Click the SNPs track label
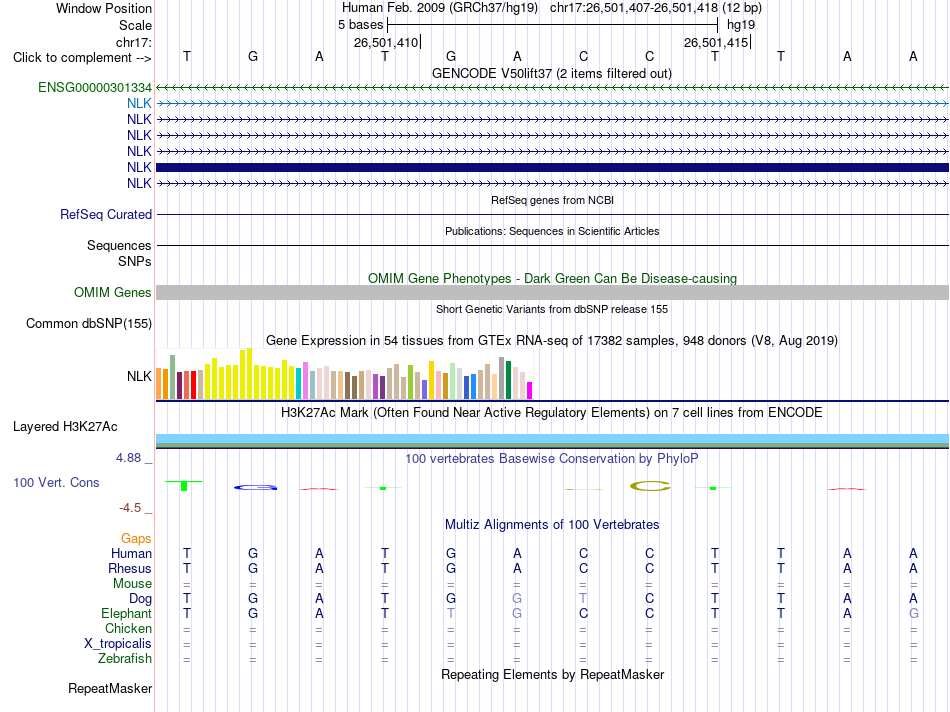Screen dimensions: 950x712 [x=135, y=261]
